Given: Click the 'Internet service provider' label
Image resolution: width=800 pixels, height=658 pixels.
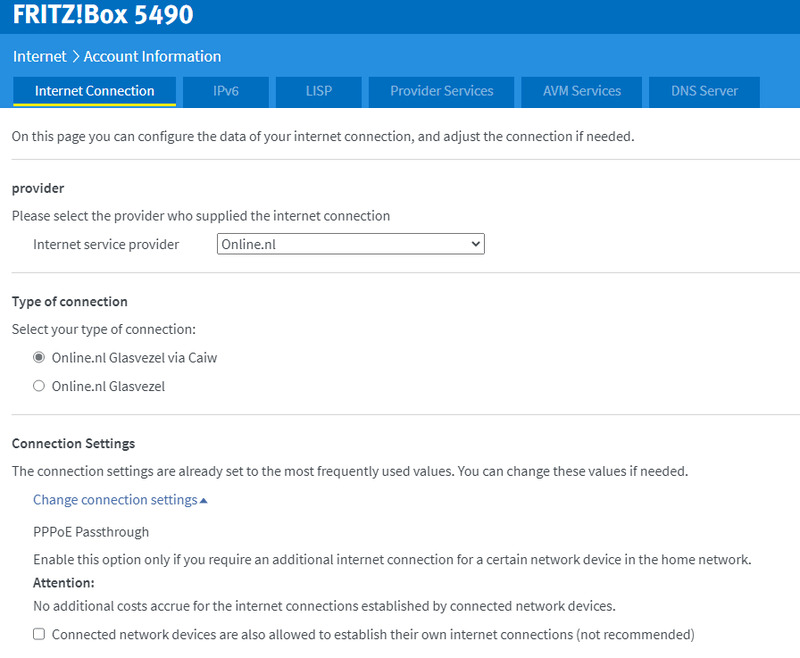Looking at the screenshot, I should coord(106,245).
